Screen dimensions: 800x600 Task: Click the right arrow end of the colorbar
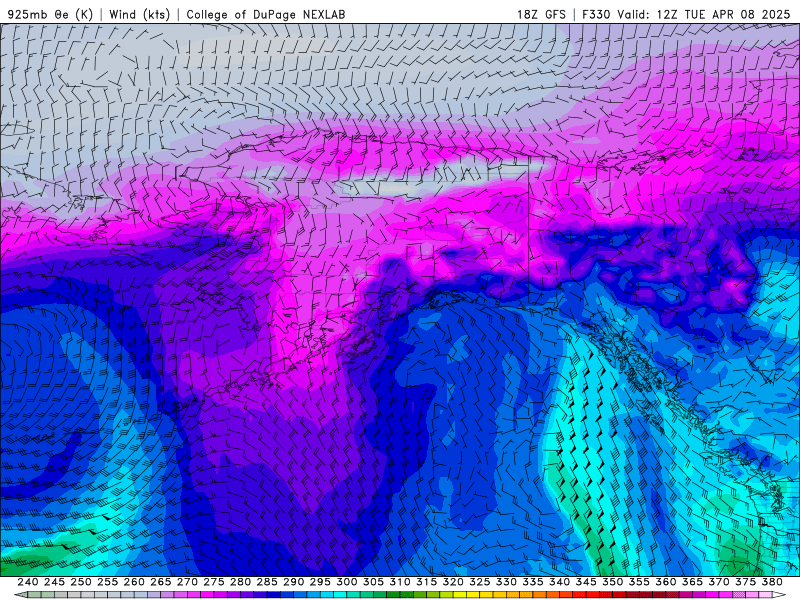pos(780,595)
